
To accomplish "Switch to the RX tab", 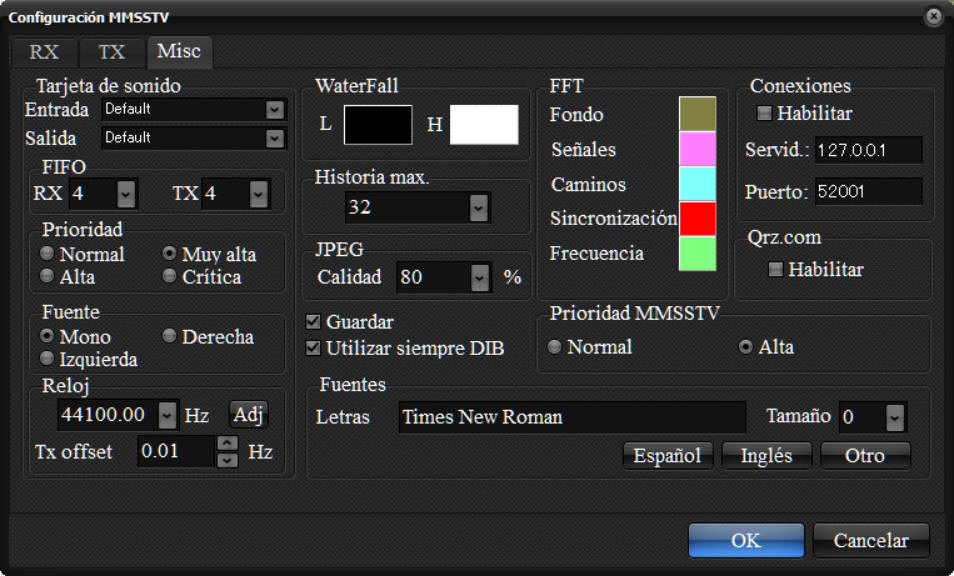I will tap(43, 53).
